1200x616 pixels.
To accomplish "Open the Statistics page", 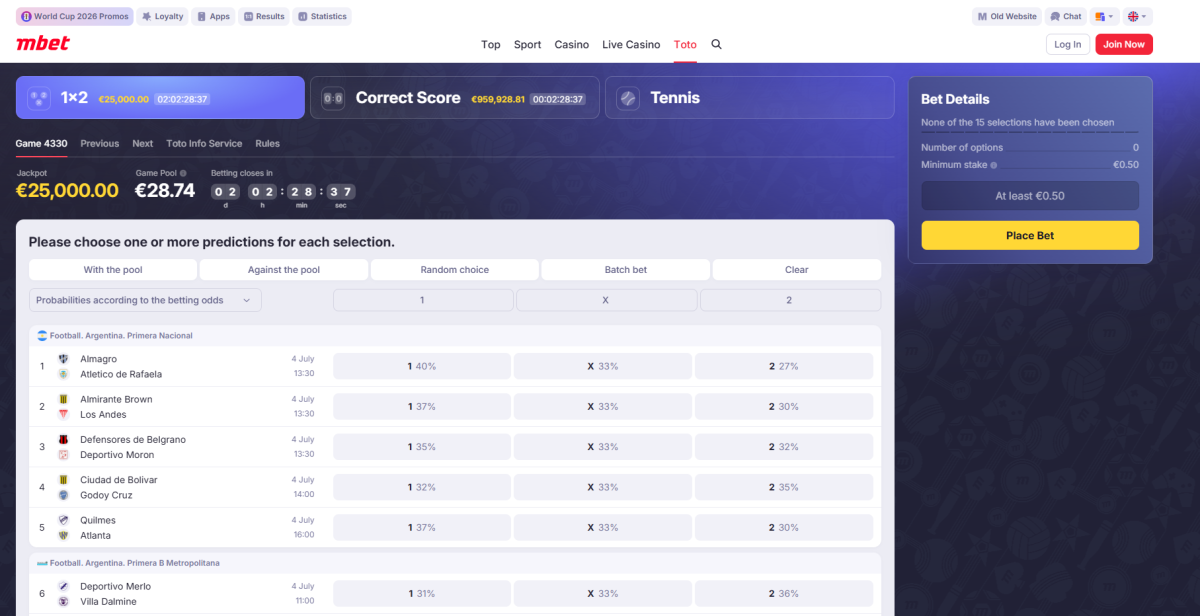I will pyautogui.click(x=322, y=16).
